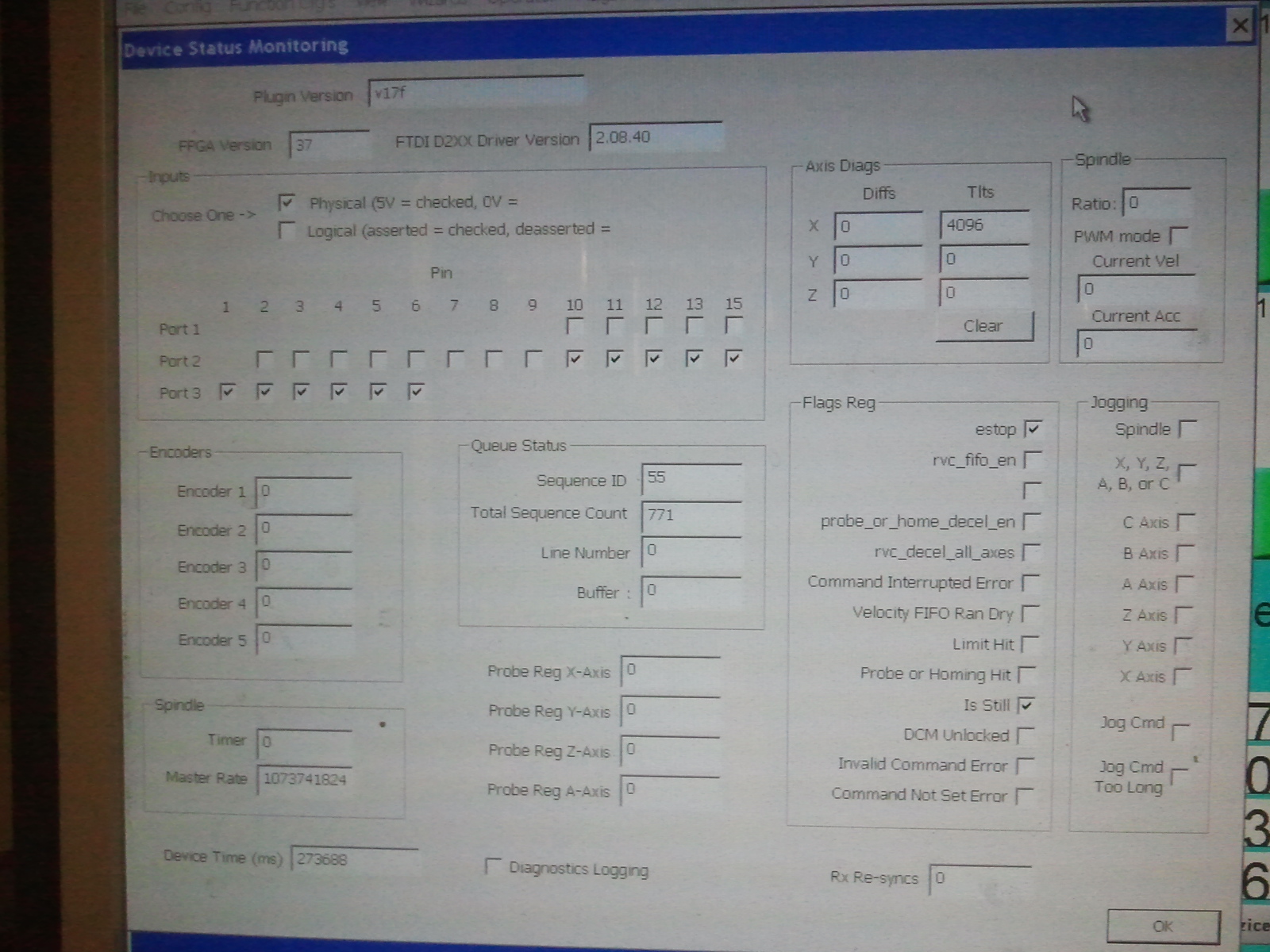Toggle the PWM mode checkbox
Image resolution: width=1270 pixels, height=952 pixels.
[1179, 236]
